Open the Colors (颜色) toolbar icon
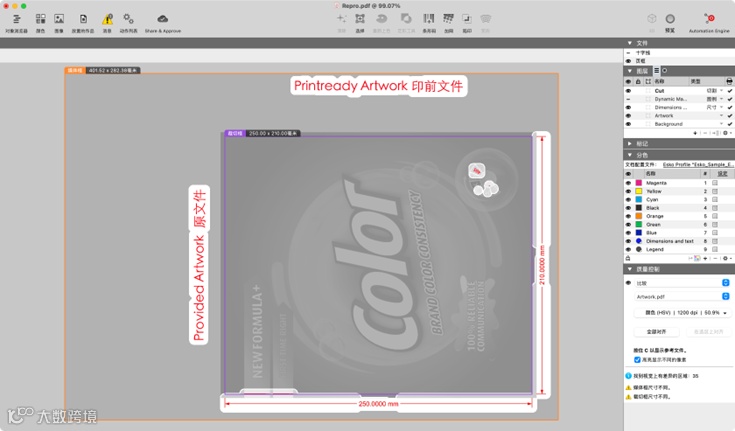Viewport: 735px width, 431px height. tap(41, 19)
